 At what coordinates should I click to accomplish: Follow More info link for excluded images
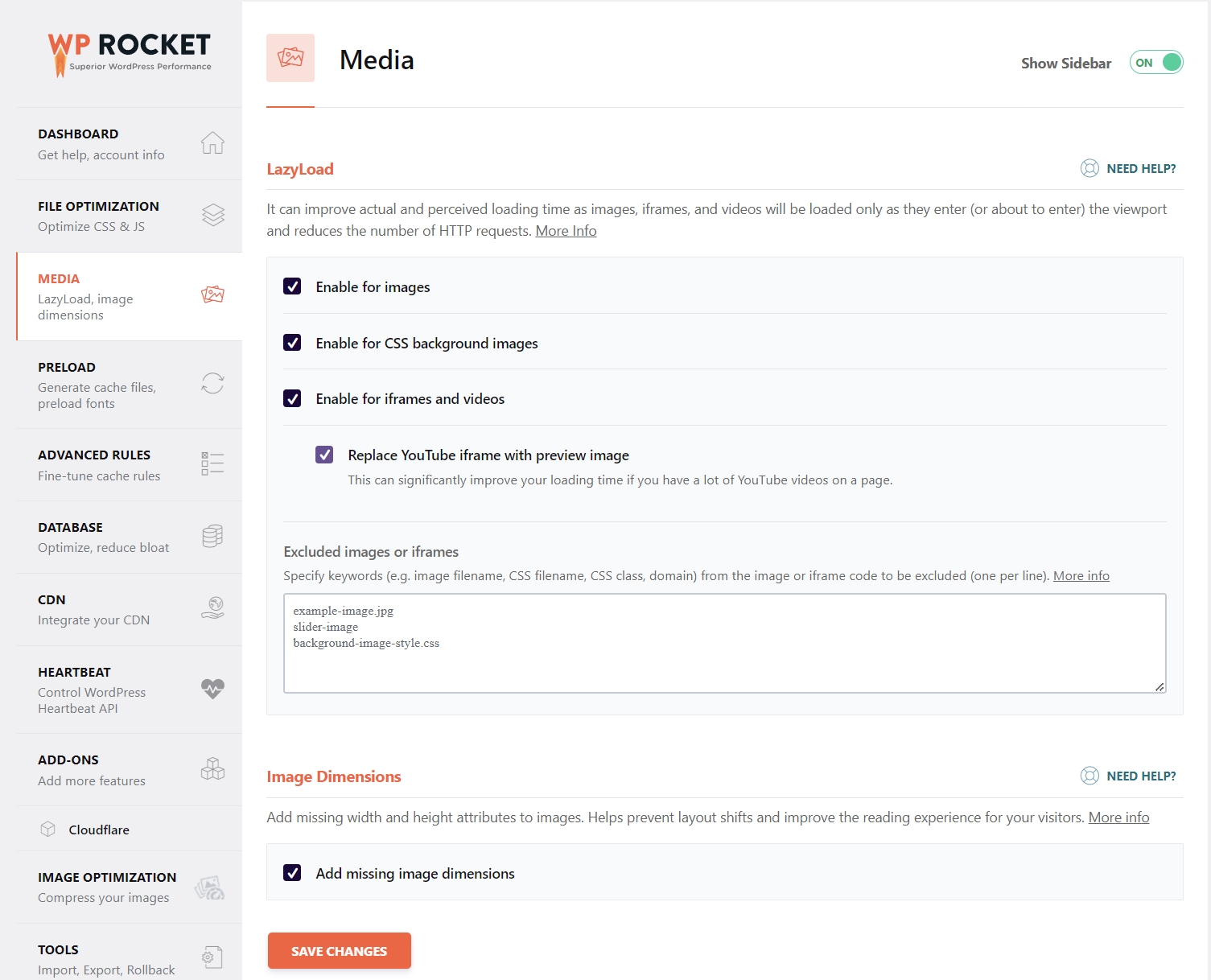point(1081,575)
